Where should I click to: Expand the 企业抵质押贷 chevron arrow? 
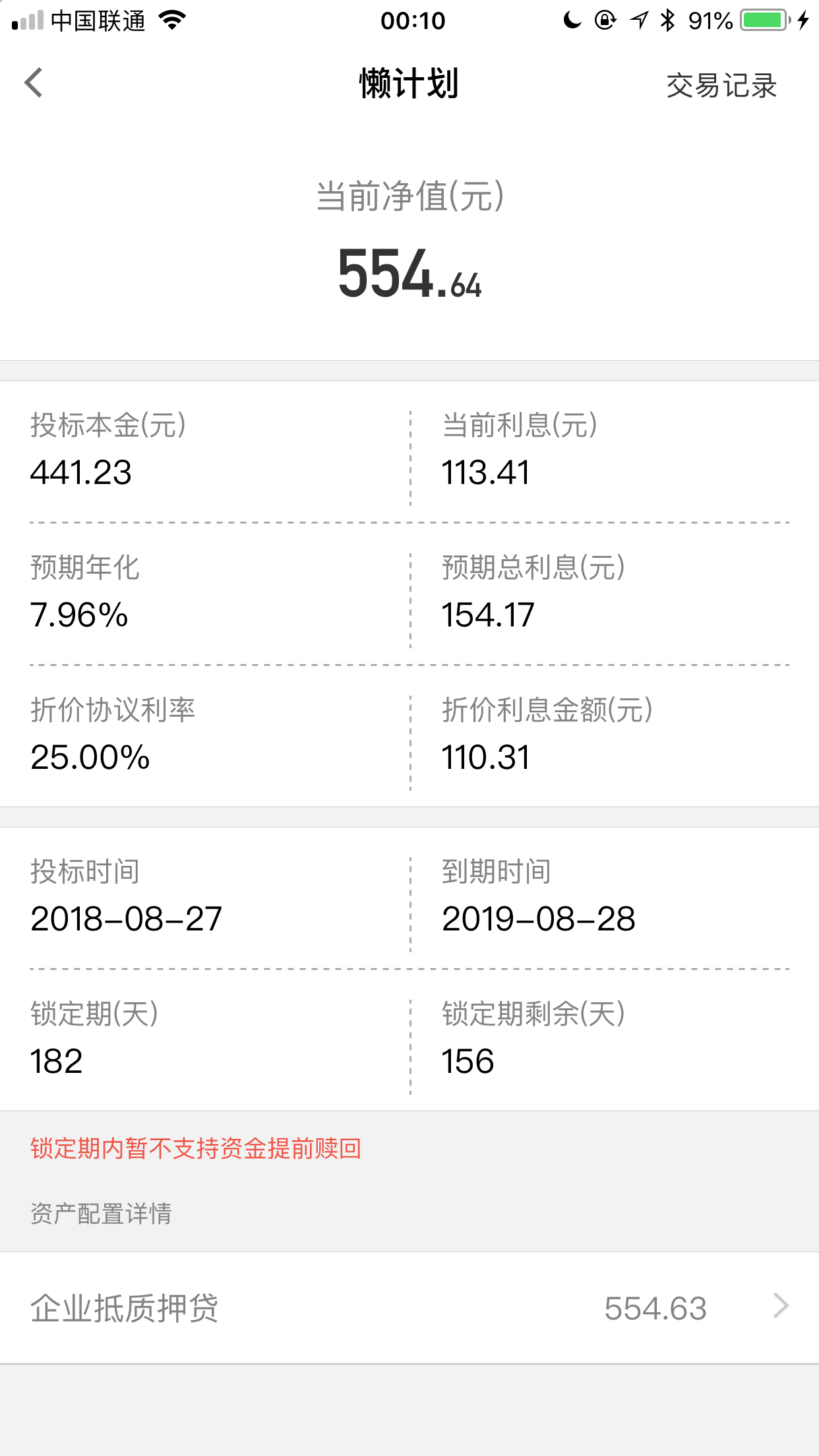pos(781,1306)
